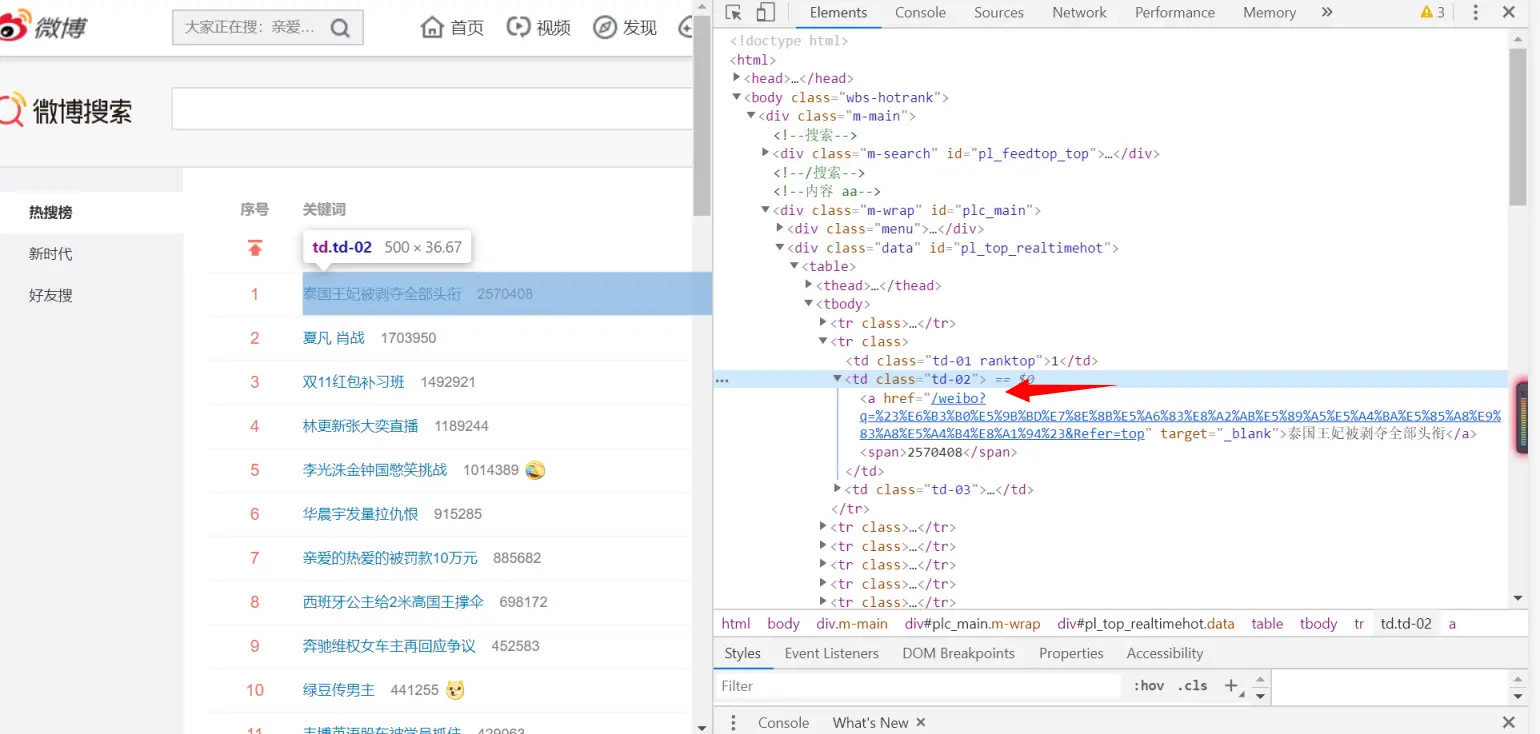Click the tbody breadcrumb
Image resolution: width=1540 pixels, height=734 pixels.
point(1318,623)
